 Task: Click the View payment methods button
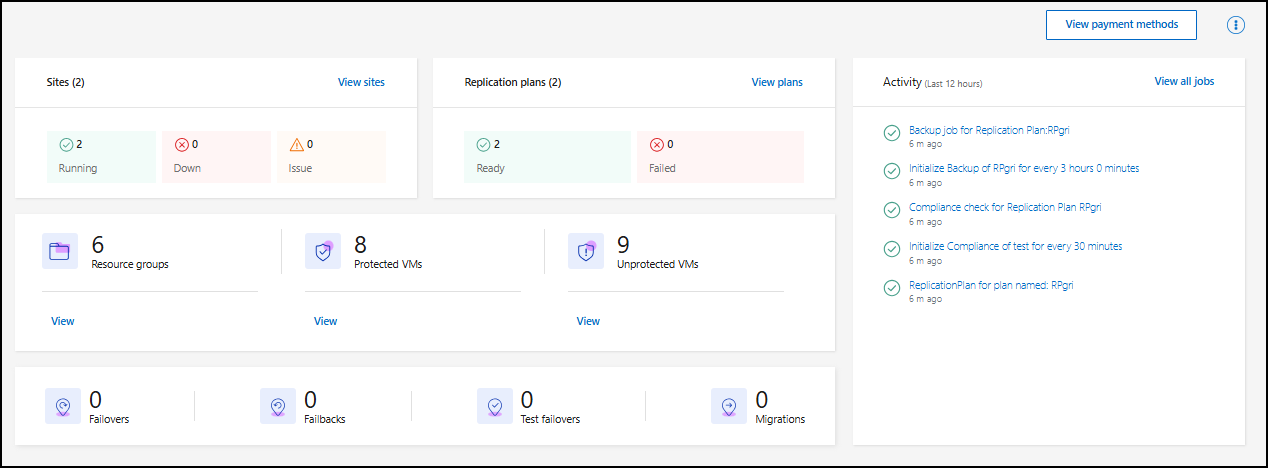click(1121, 25)
